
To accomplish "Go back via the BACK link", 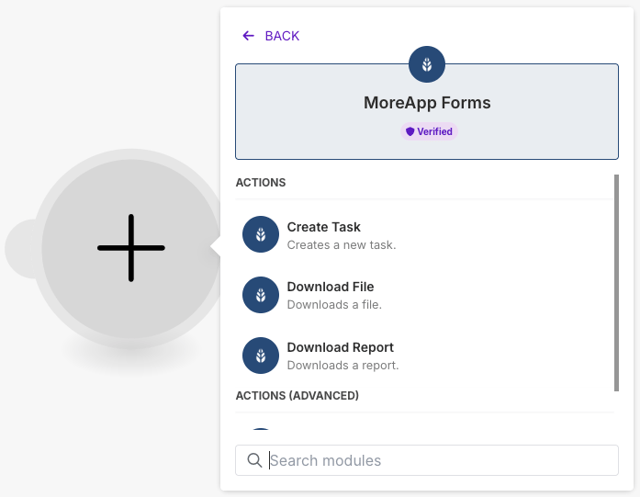I will tap(281, 36).
